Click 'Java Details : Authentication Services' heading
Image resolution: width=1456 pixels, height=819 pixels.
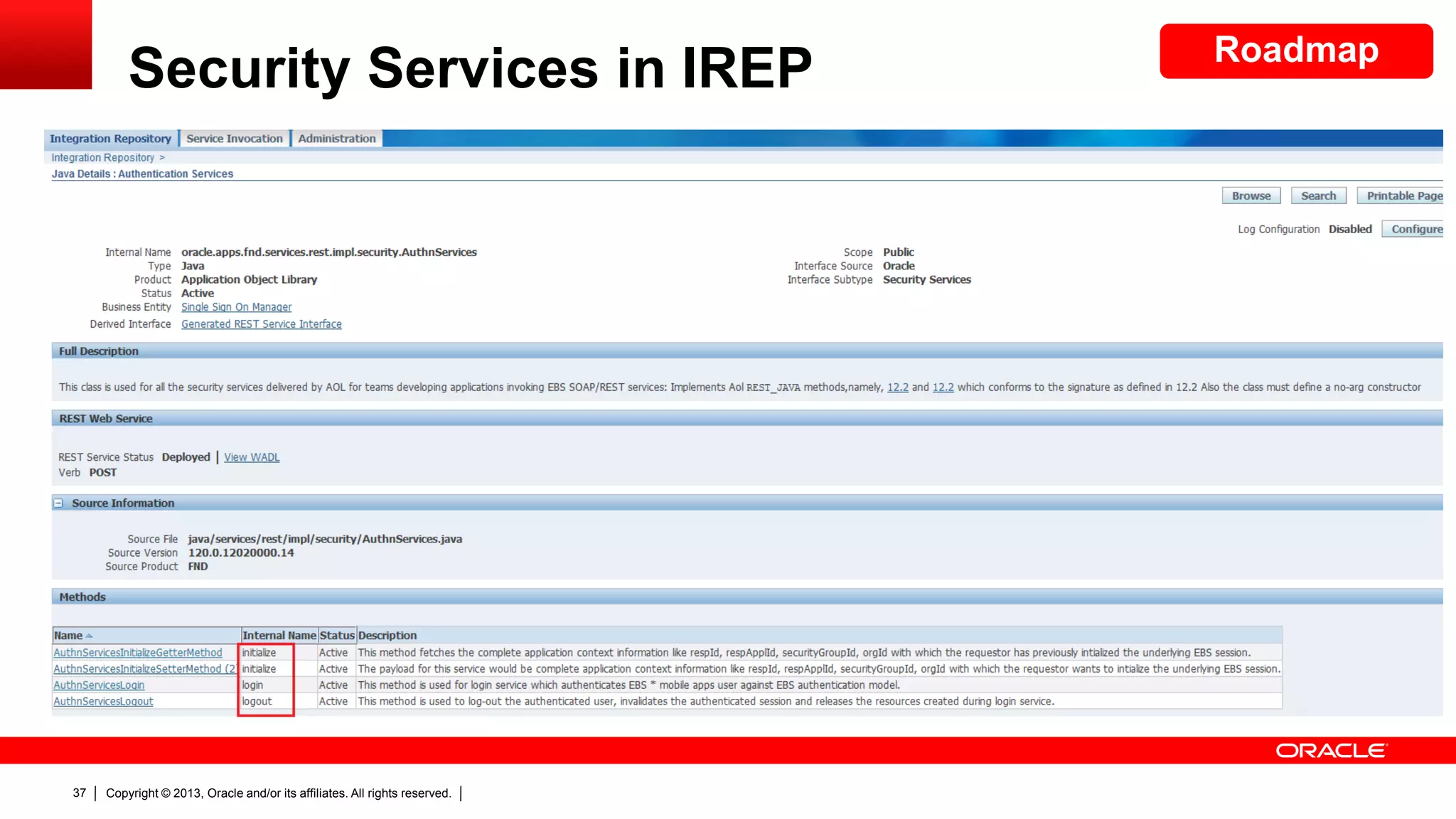pos(142,174)
